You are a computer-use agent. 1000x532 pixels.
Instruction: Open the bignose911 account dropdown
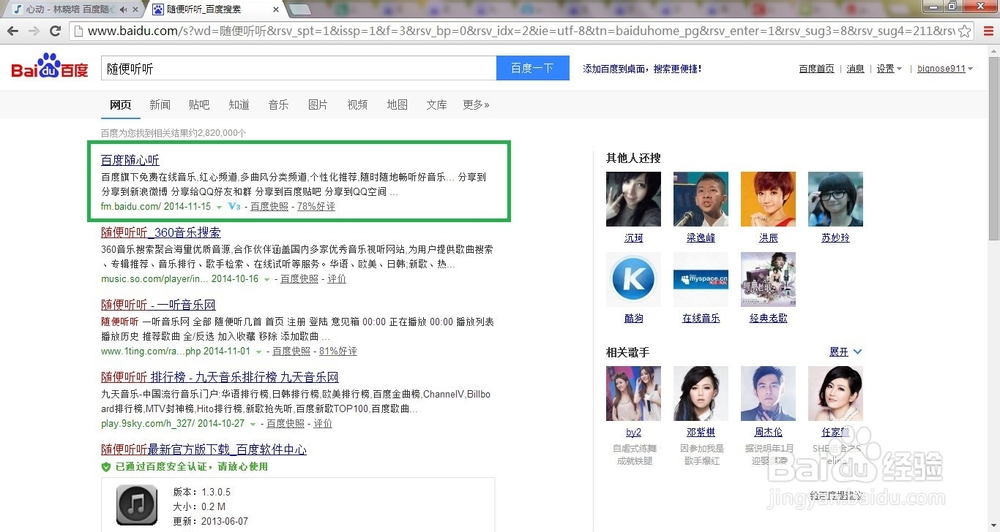pyautogui.click(x=945, y=69)
